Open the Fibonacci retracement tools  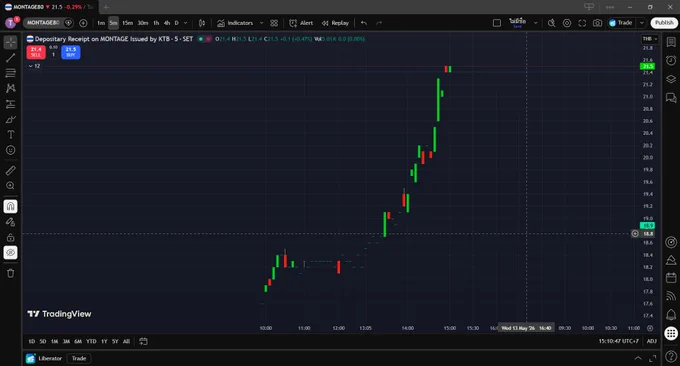(10, 73)
